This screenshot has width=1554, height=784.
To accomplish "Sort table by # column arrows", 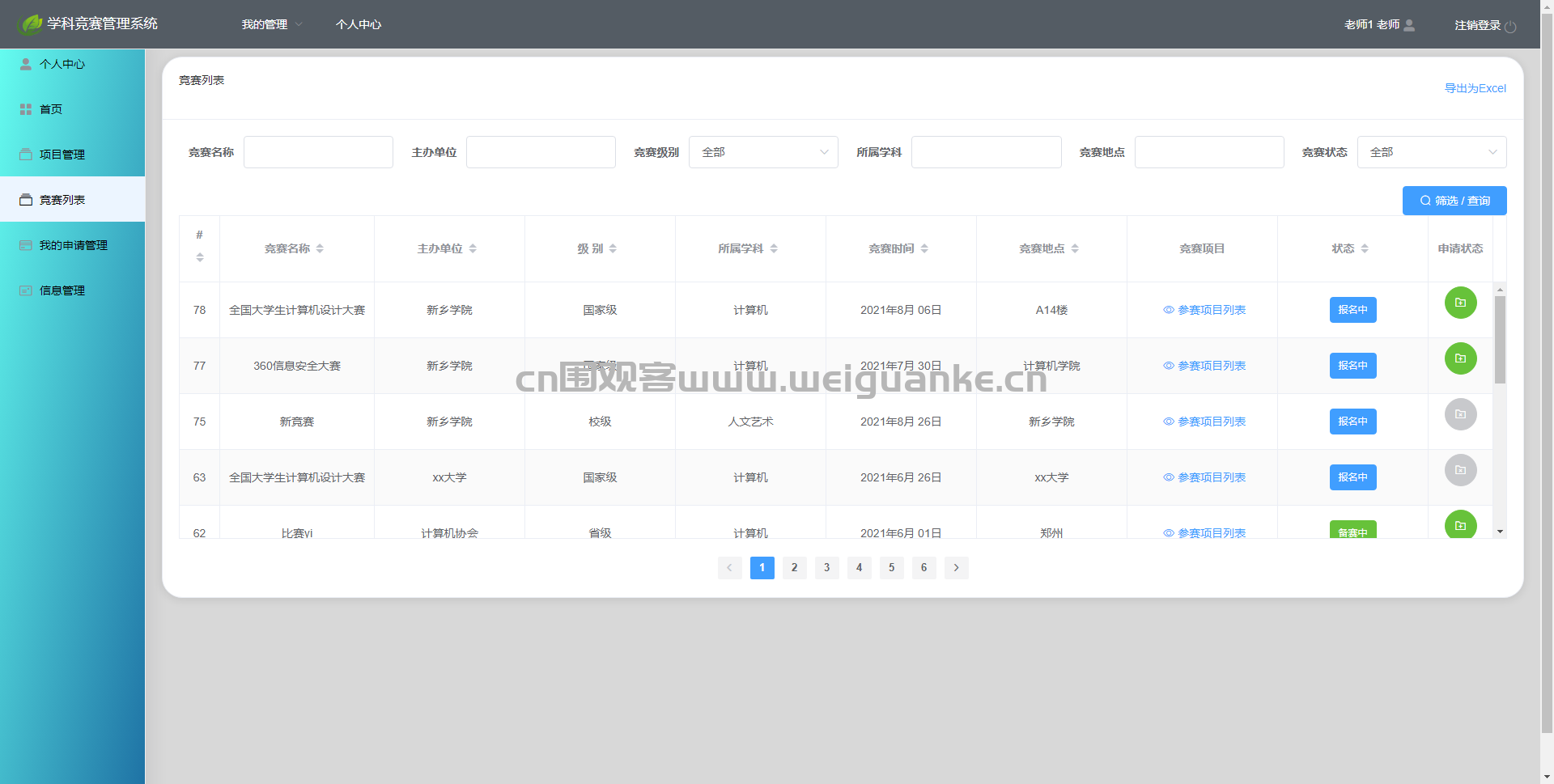I will tap(200, 257).
